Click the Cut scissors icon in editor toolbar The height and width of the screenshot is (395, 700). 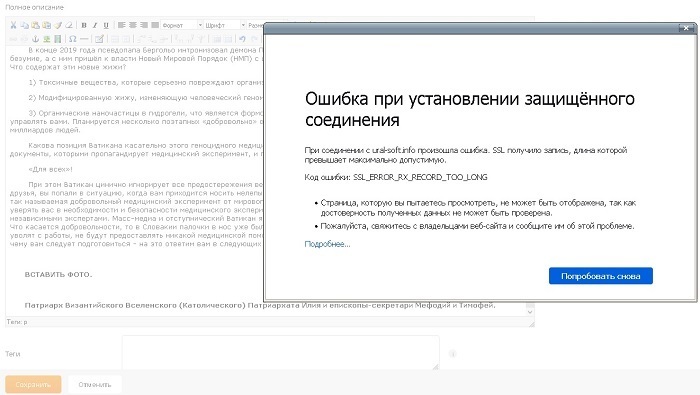pos(13,25)
